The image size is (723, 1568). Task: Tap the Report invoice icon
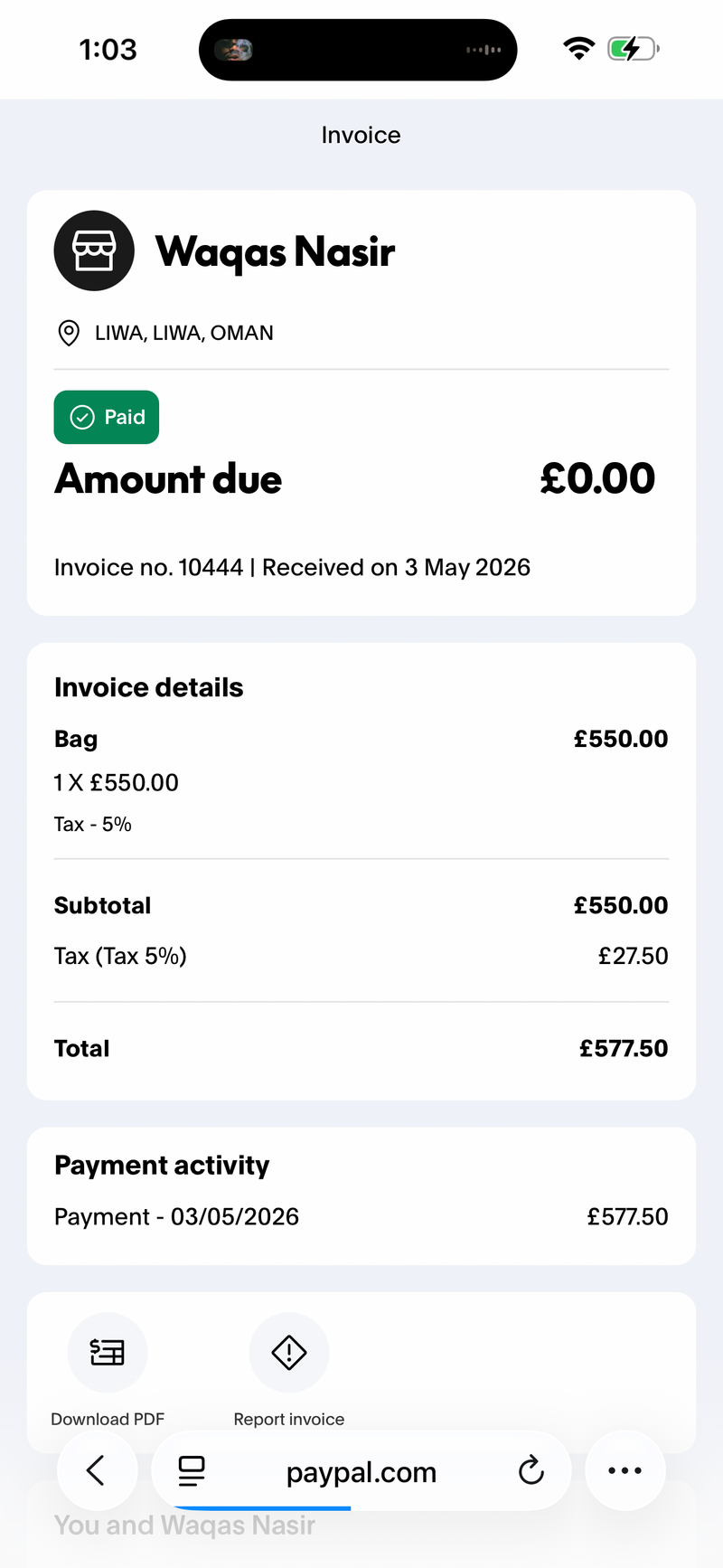(289, 1353)
